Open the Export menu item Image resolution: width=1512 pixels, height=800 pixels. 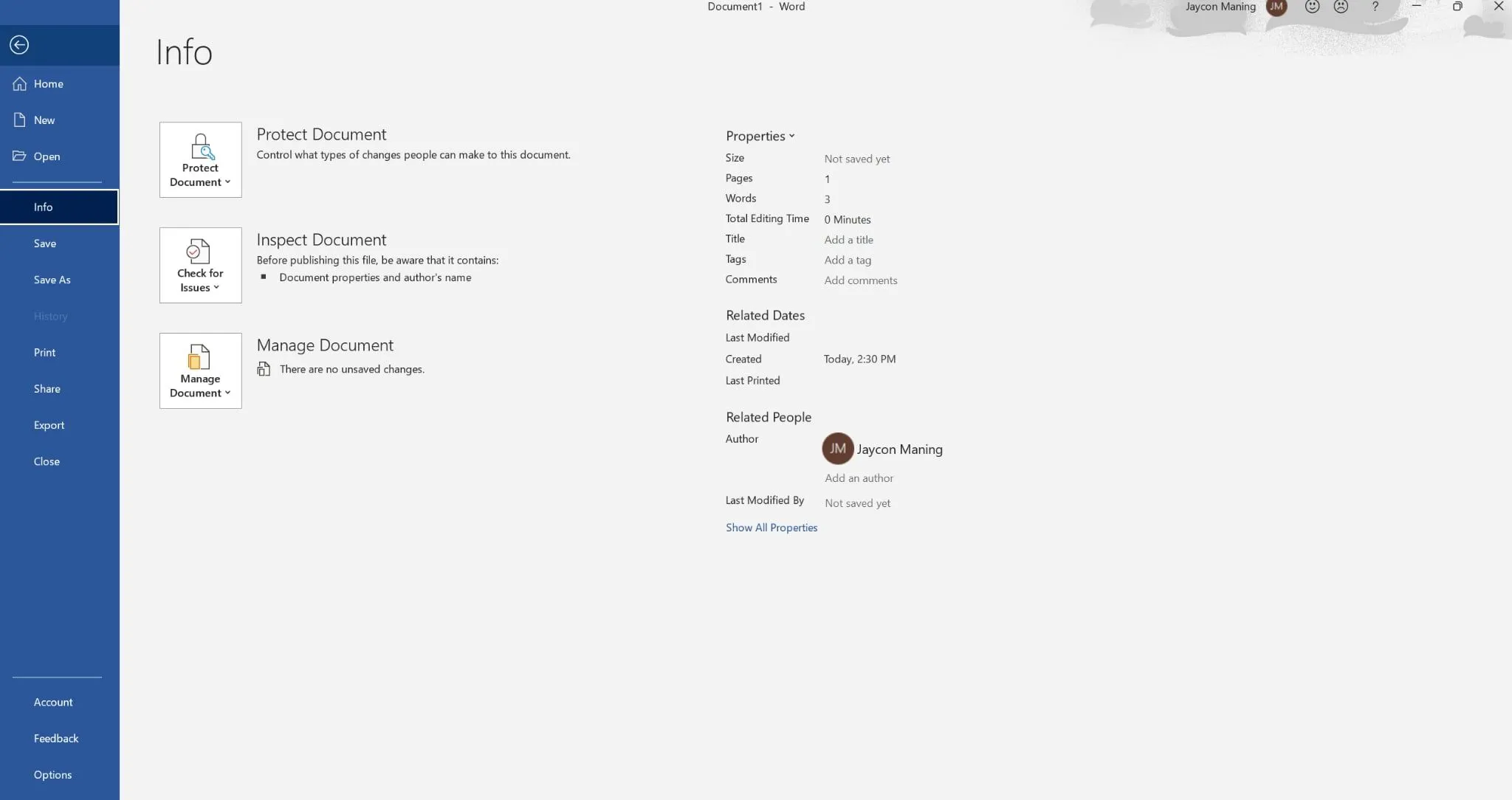49,425
